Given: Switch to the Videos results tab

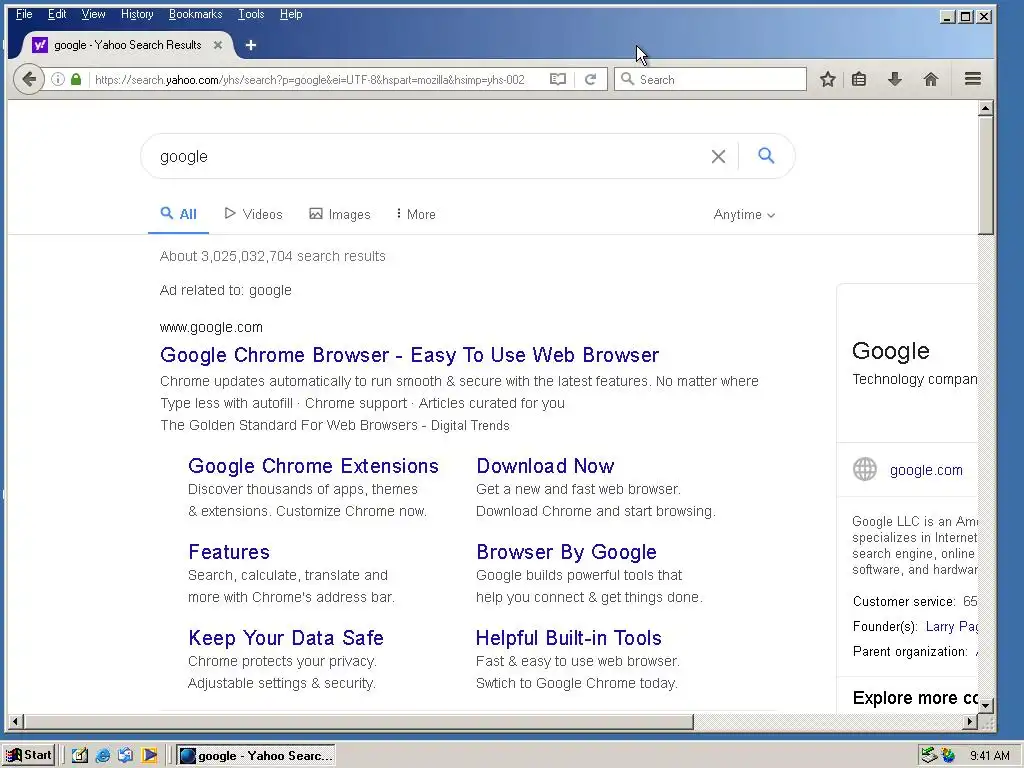Looking at the screenshot, I should click(253, 214).
